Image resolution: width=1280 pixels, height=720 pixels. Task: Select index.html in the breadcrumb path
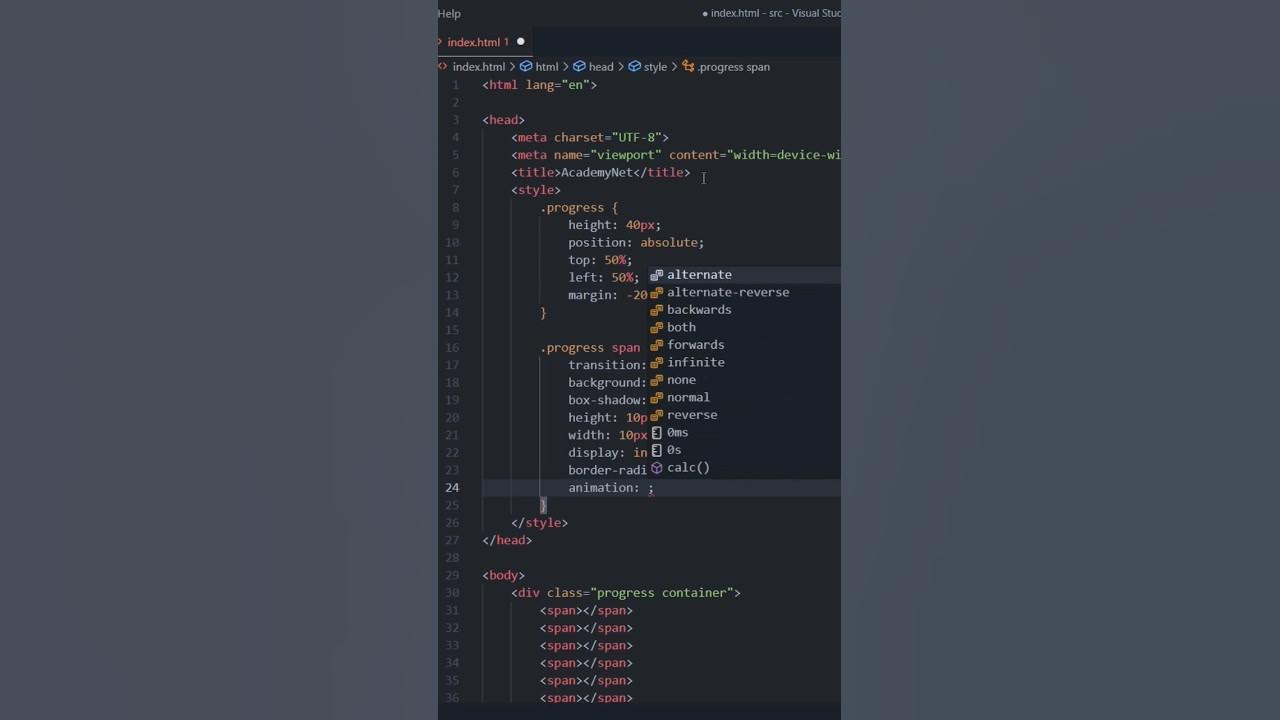[478, 67]
